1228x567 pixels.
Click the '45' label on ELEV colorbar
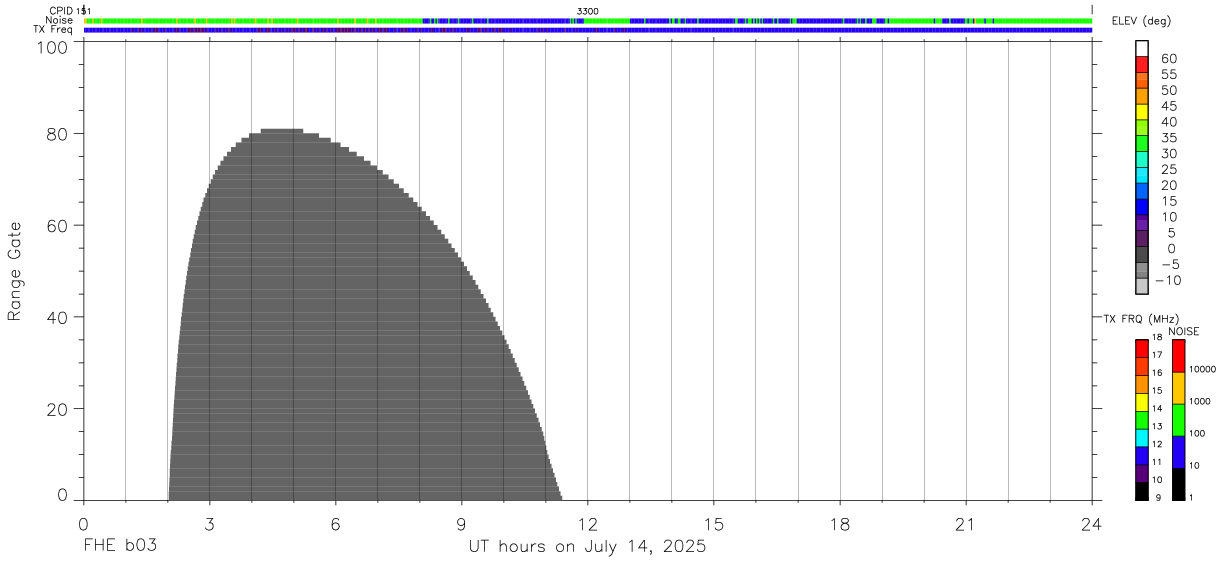(1168, 107)
